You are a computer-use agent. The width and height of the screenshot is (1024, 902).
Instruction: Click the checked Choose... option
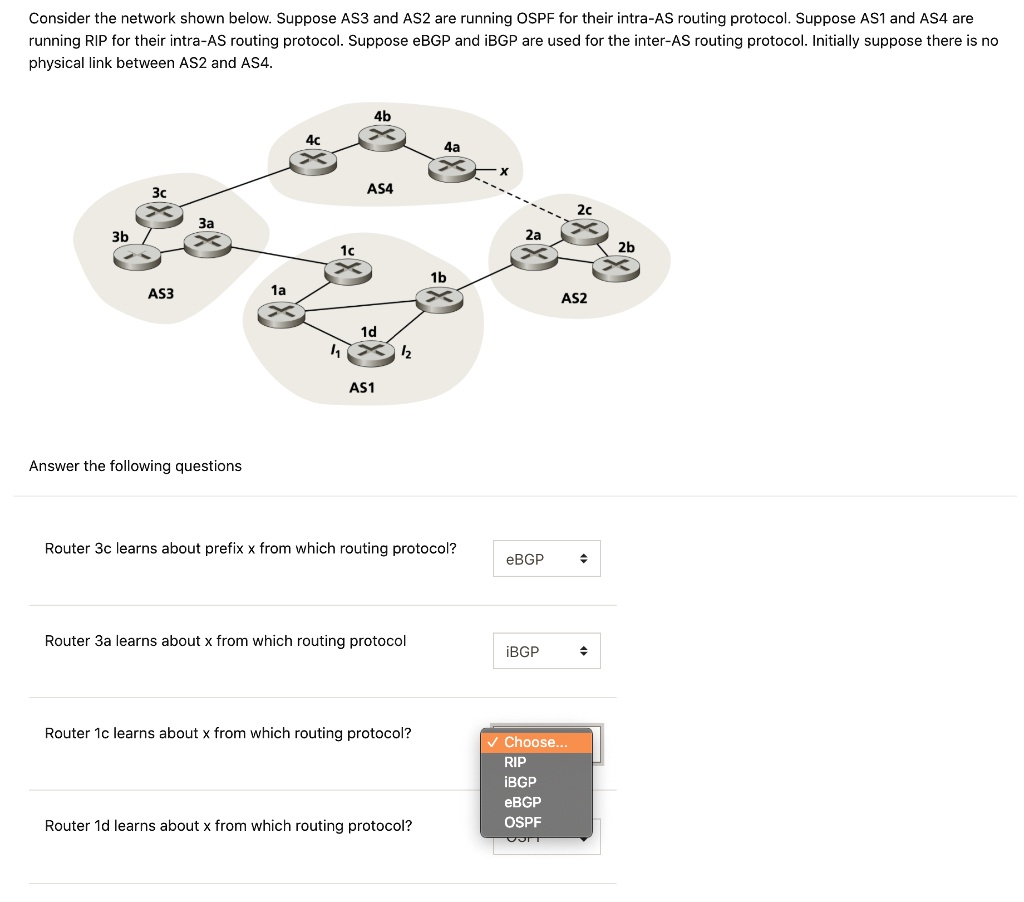[535, 742]
